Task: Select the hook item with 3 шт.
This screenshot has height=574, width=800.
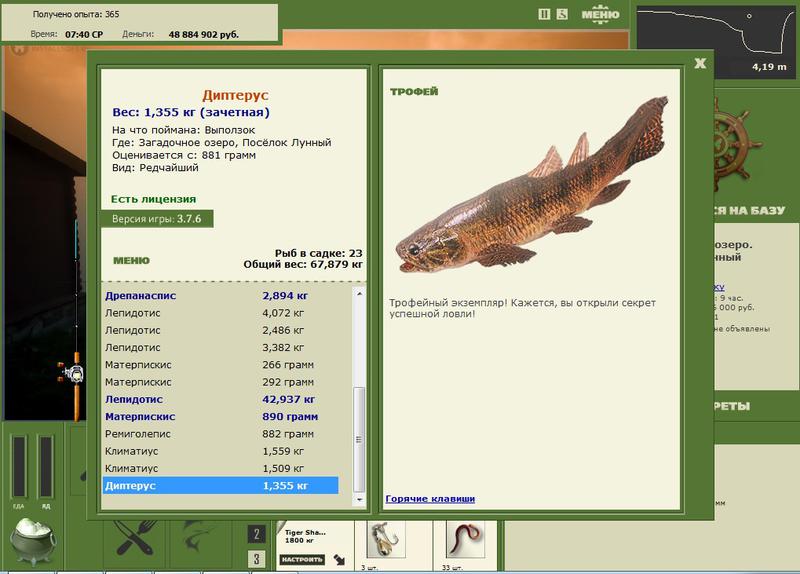Action: pos(386,539)
